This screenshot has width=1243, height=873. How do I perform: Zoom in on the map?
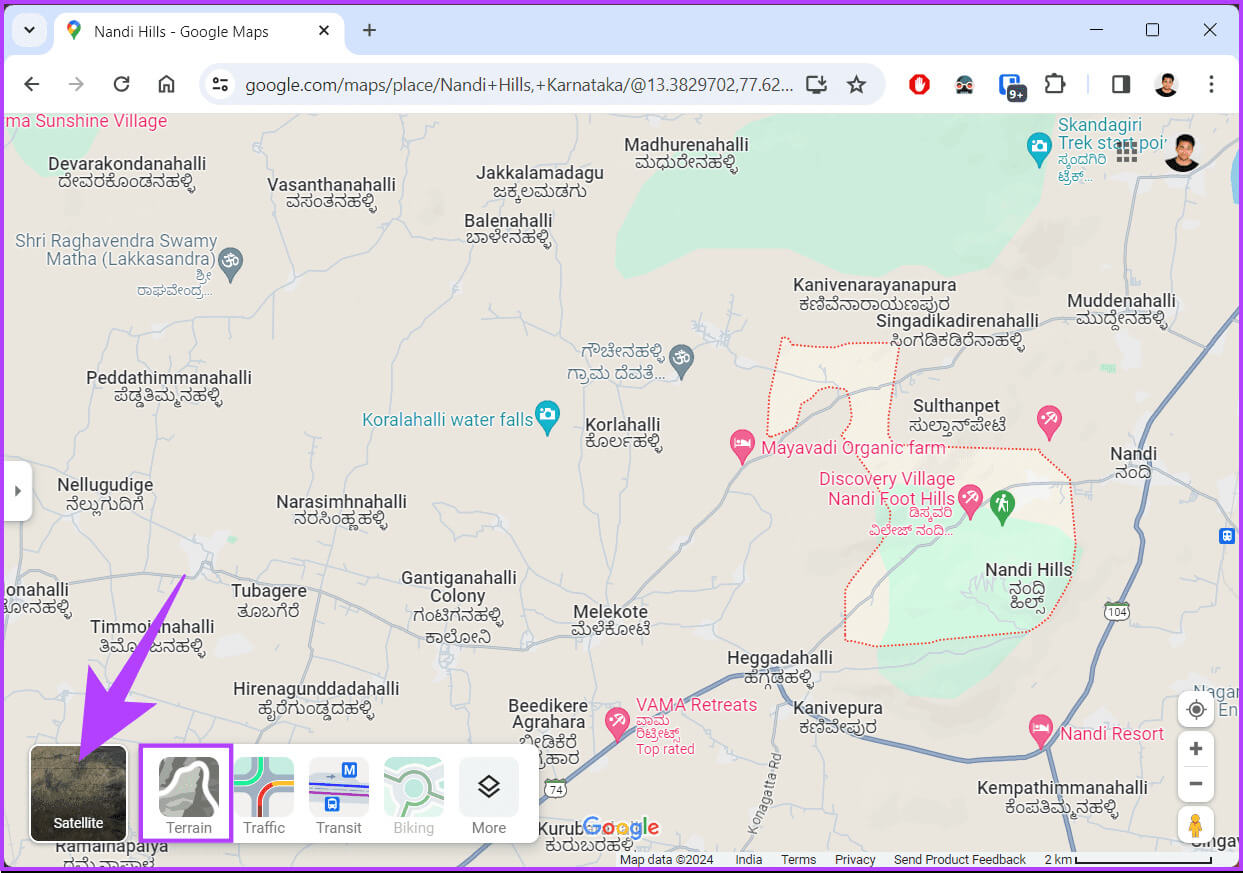click(x=1196, y=748)
